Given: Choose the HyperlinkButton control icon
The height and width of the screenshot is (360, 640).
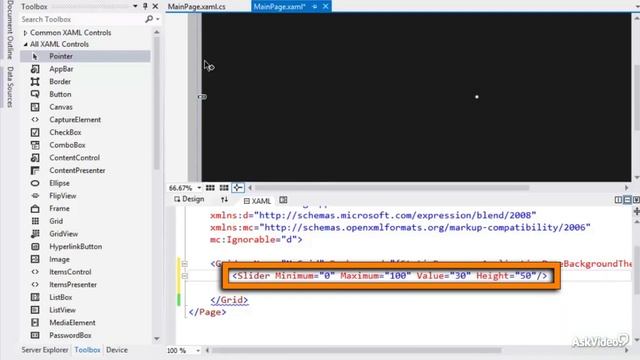Looking at the screenshot, I should point(35,247).
